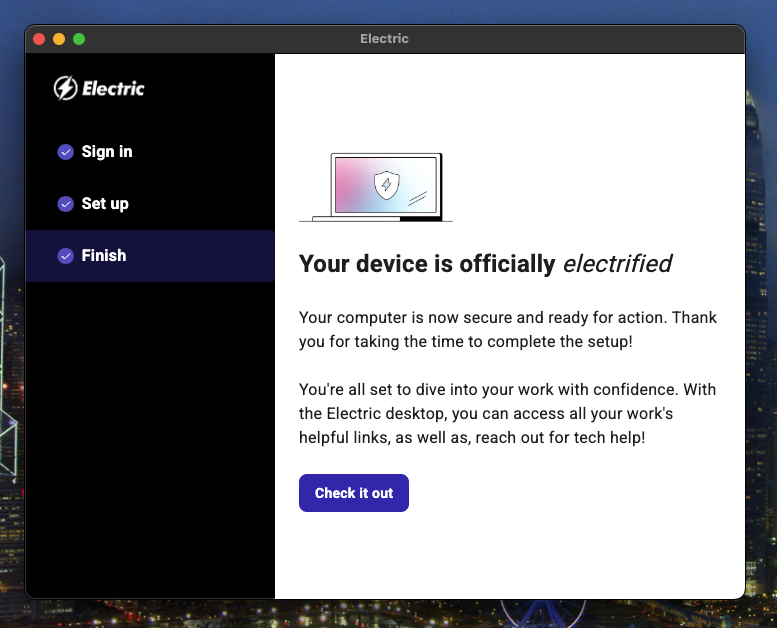Open the Set up step label
This screenshot has height=628, width=777.
(x=105, y=204)
